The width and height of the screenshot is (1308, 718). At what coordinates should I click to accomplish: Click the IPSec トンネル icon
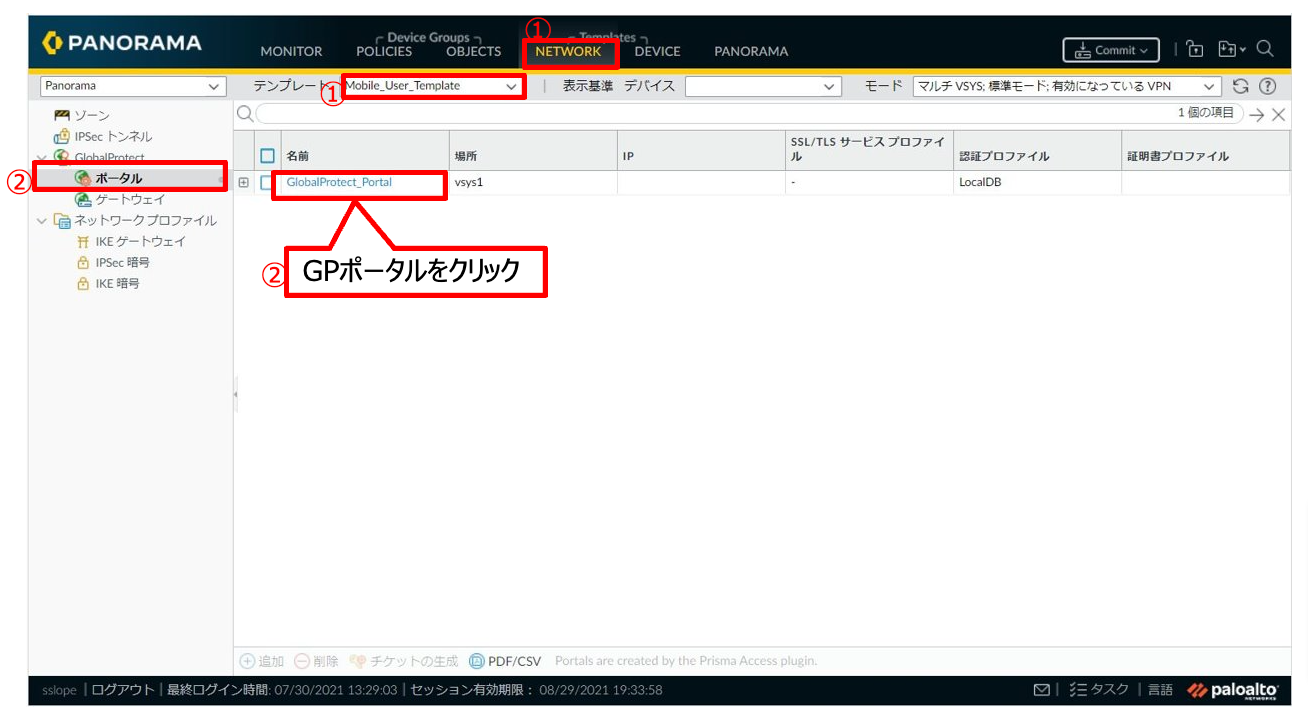(x=62, y=137)
